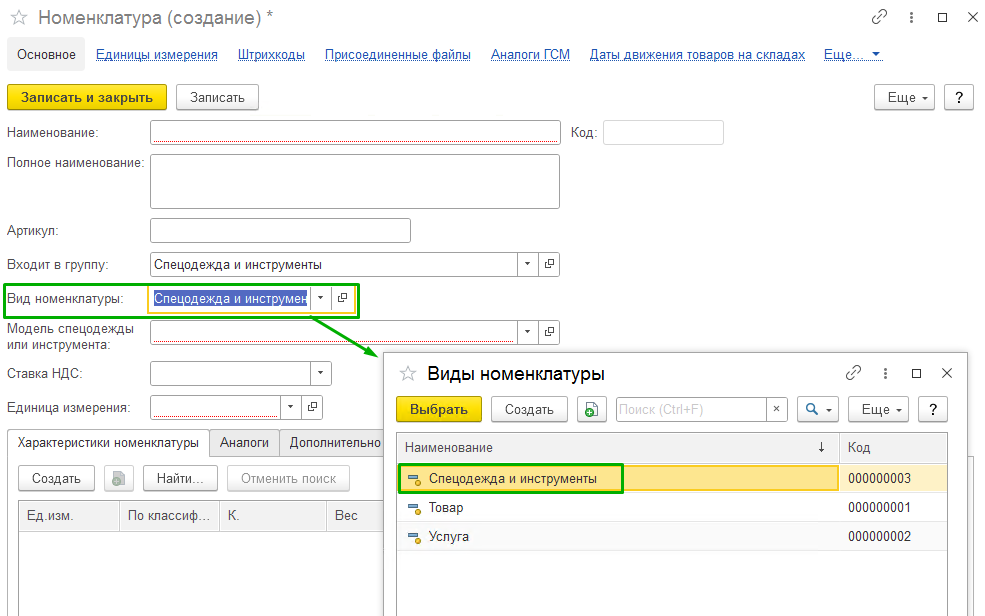The image size is (985, 616).
Task: Open the magnifier search options dropdown
Action: click(x=818, y=409)
